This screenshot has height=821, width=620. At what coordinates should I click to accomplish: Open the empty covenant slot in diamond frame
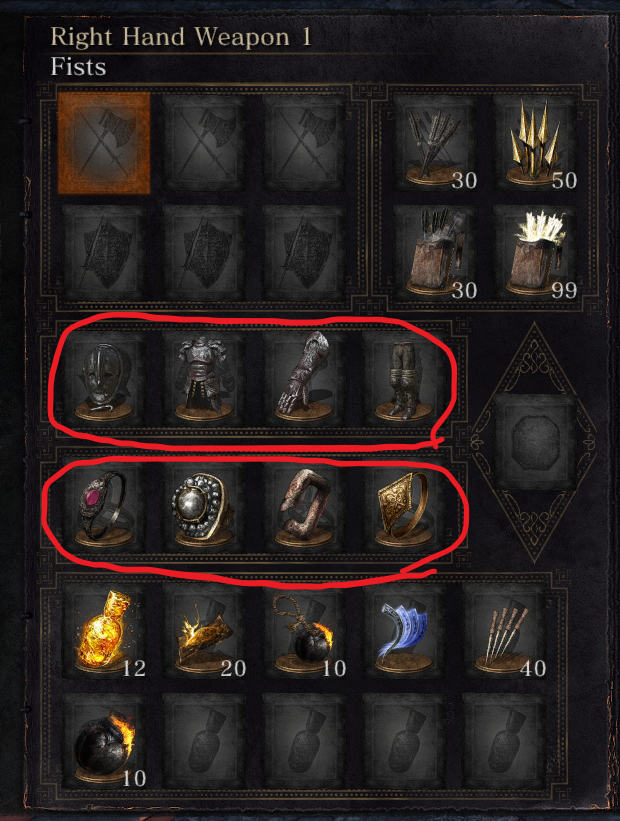tap(535, 441)
